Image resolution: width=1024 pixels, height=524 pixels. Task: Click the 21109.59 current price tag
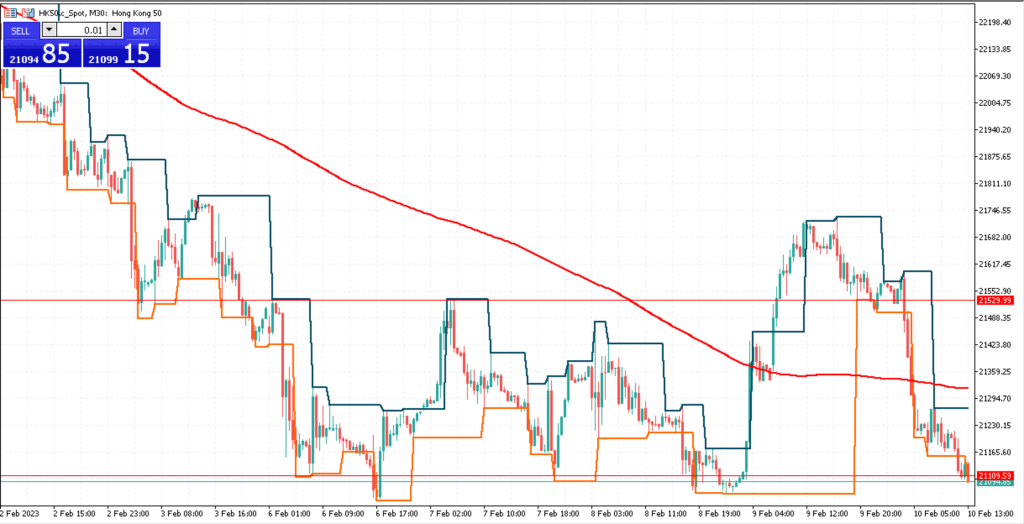[x=995, y=475]
